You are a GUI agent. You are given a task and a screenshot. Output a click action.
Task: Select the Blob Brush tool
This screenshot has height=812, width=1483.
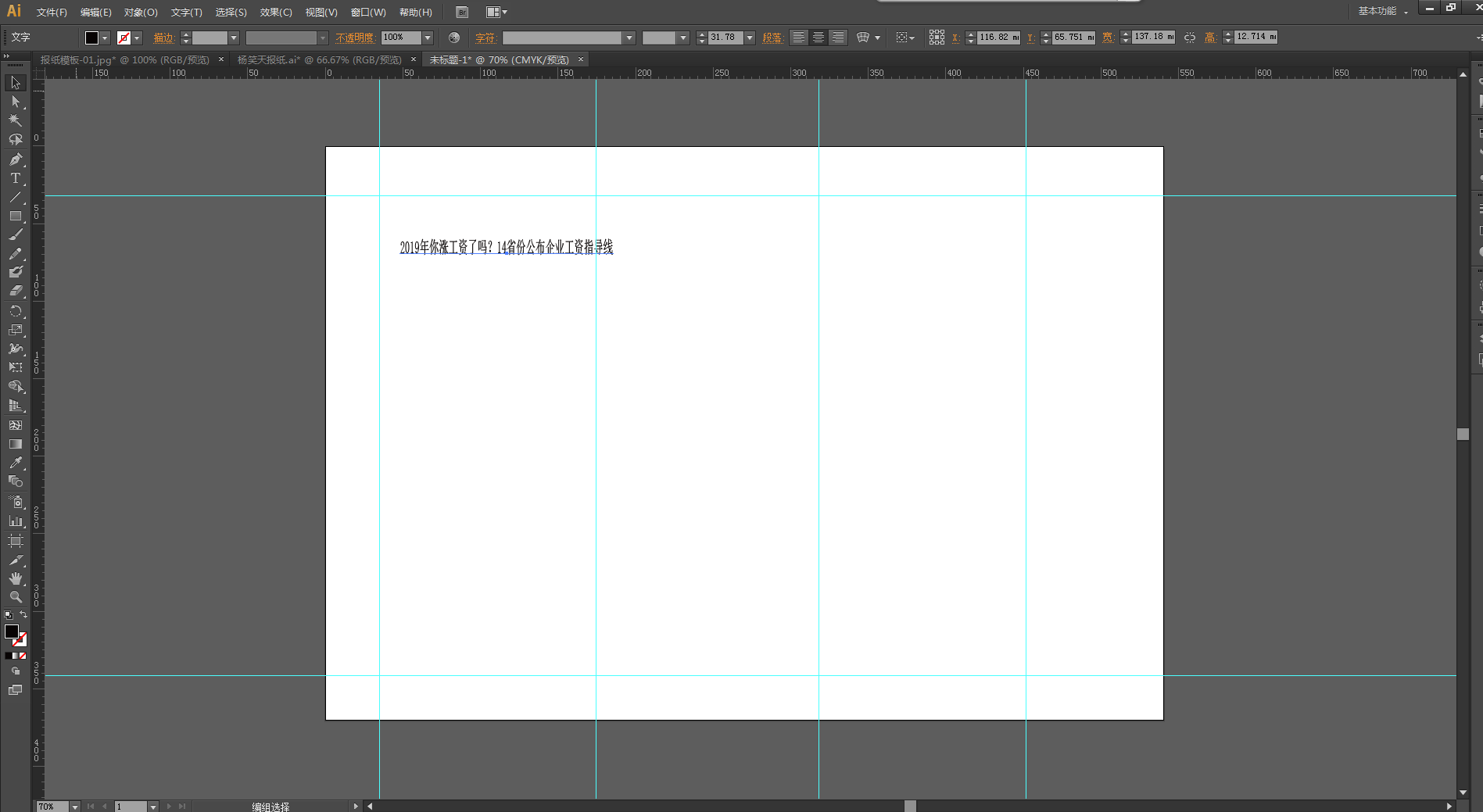tap(16, 272)
